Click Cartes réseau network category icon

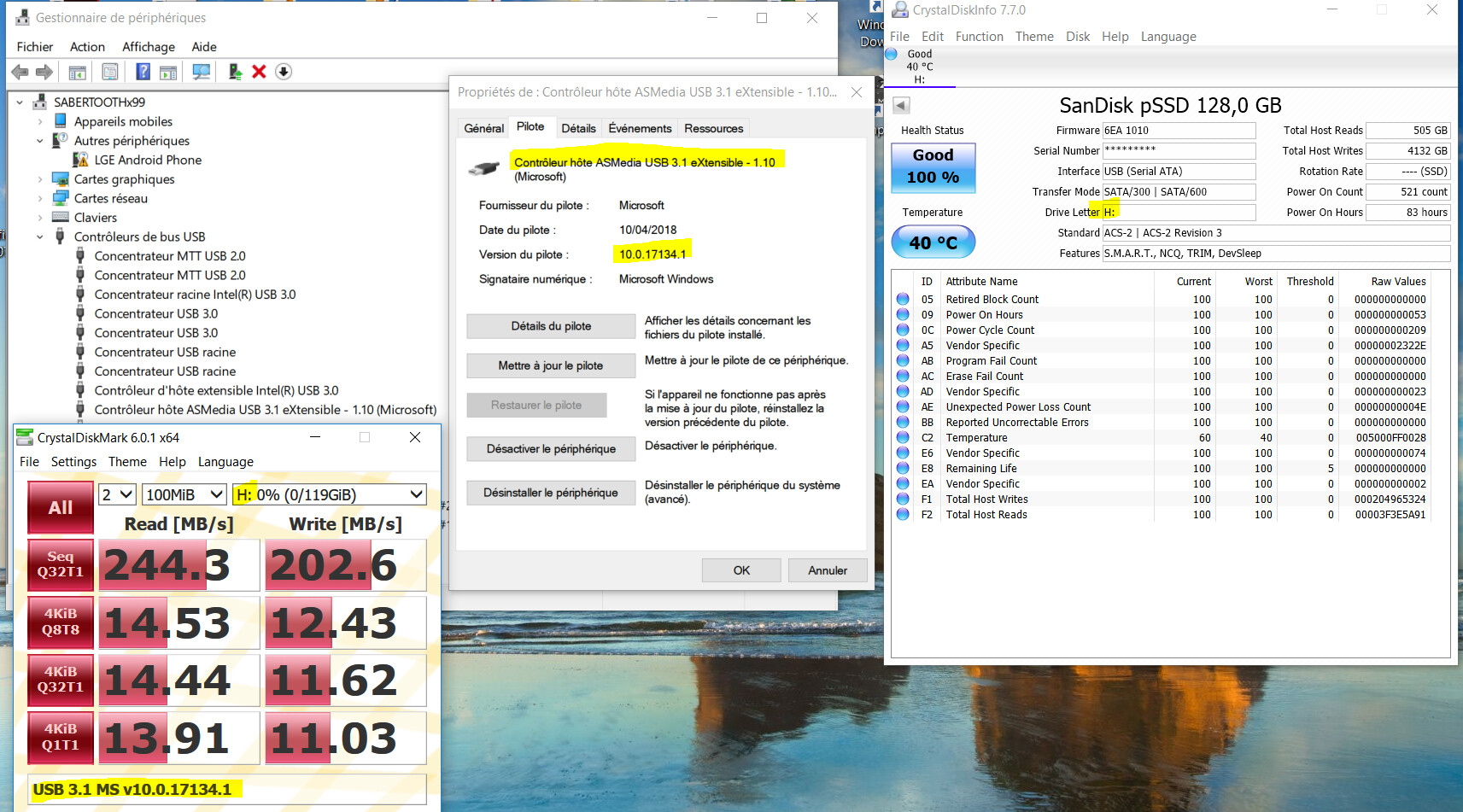pyautogui.click(x=61, y=198)
